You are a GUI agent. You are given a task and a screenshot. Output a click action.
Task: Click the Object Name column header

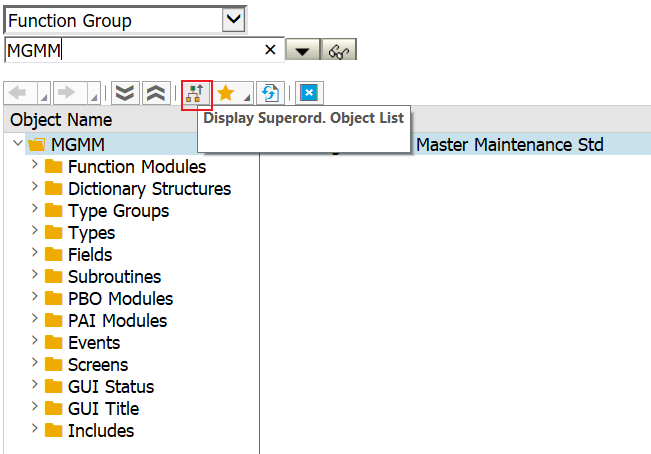click(61, 120)
